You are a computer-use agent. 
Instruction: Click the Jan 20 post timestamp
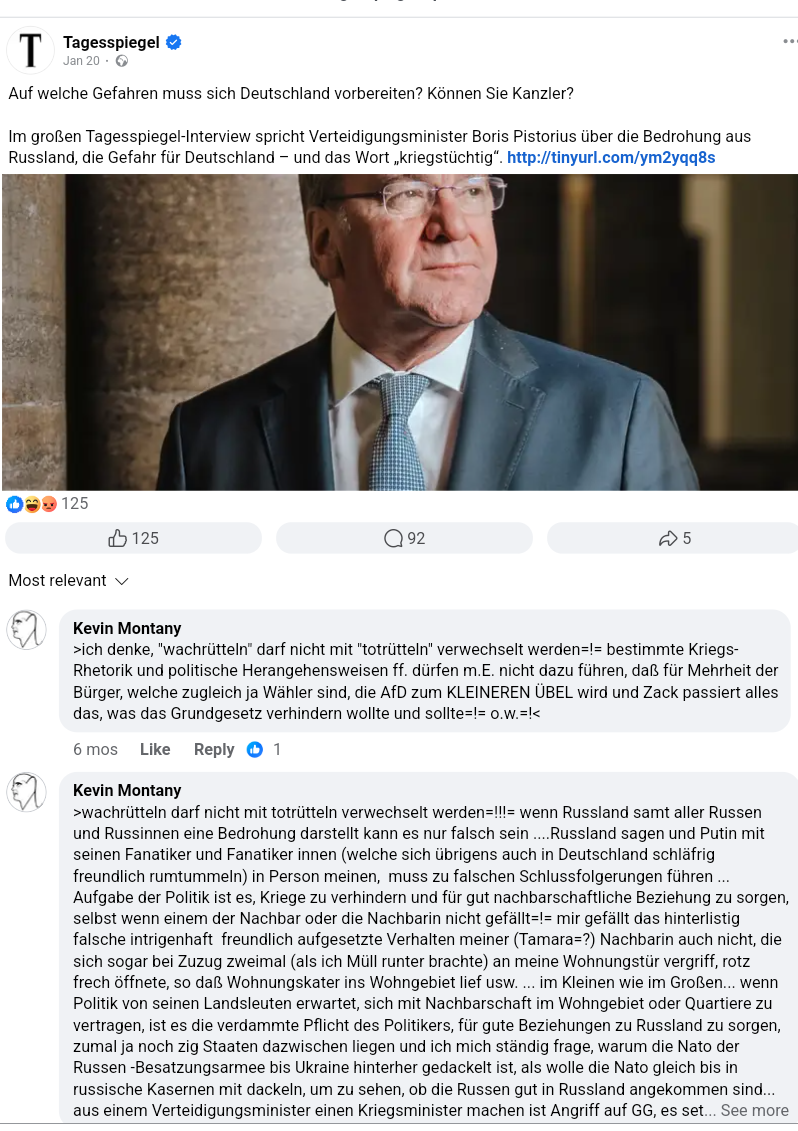[81, 61]
